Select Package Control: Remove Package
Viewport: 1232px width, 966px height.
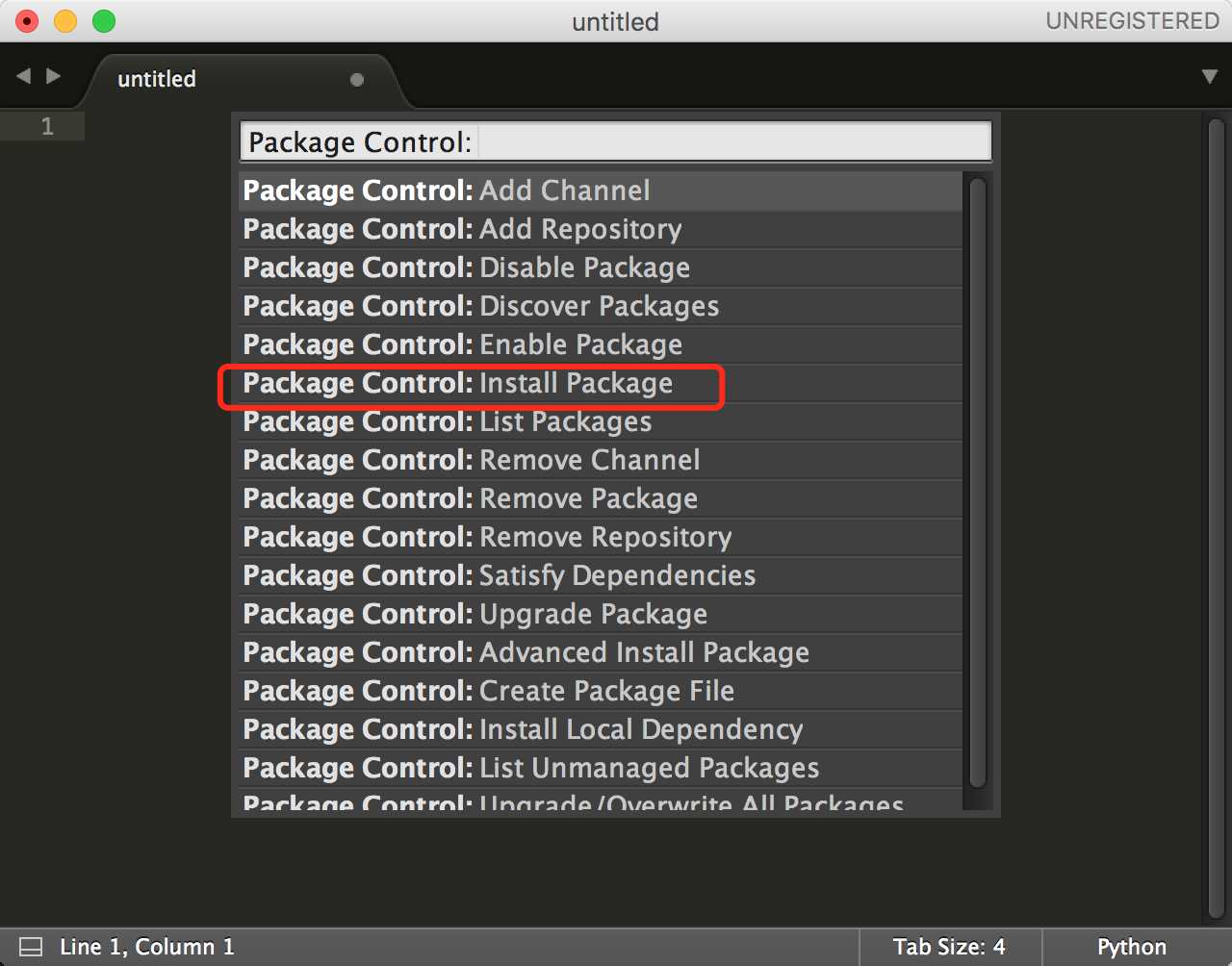(x=601, y=498)
